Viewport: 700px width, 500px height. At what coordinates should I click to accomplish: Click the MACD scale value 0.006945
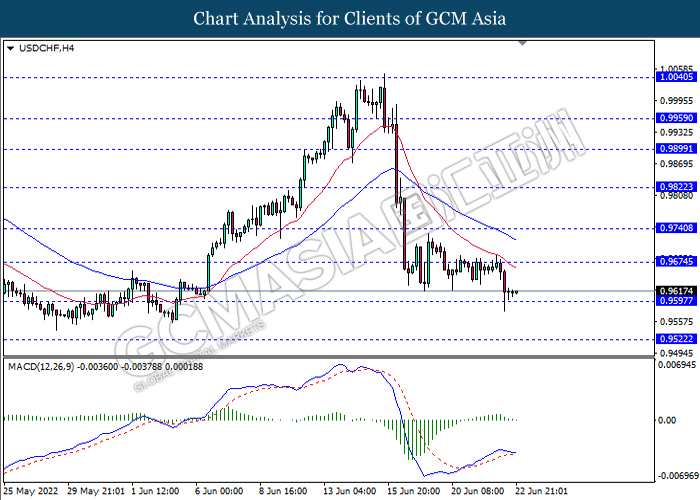[677, 365]
